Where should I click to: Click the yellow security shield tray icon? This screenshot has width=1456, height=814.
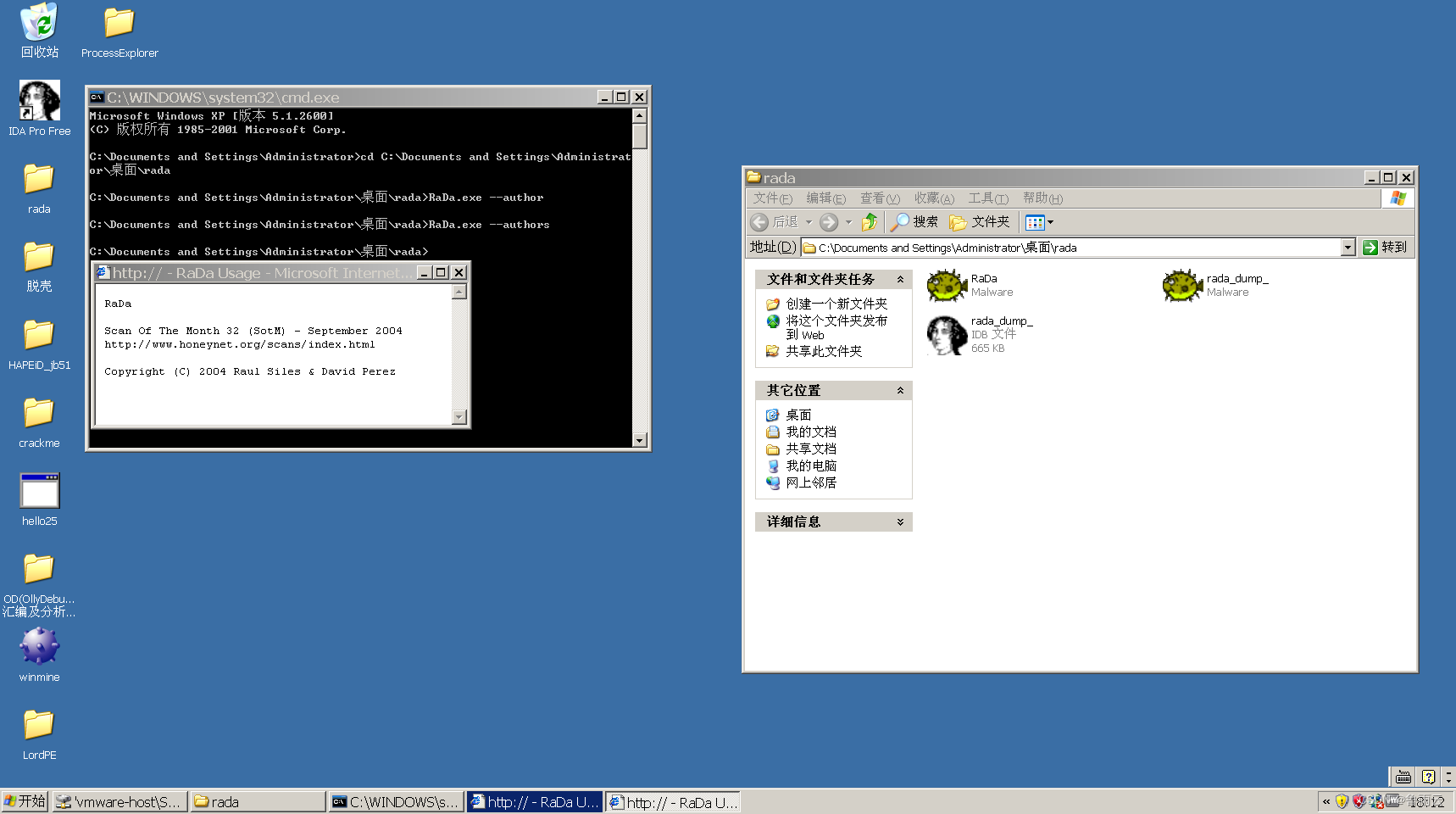pyautogui.click(x=1342, y=801)
